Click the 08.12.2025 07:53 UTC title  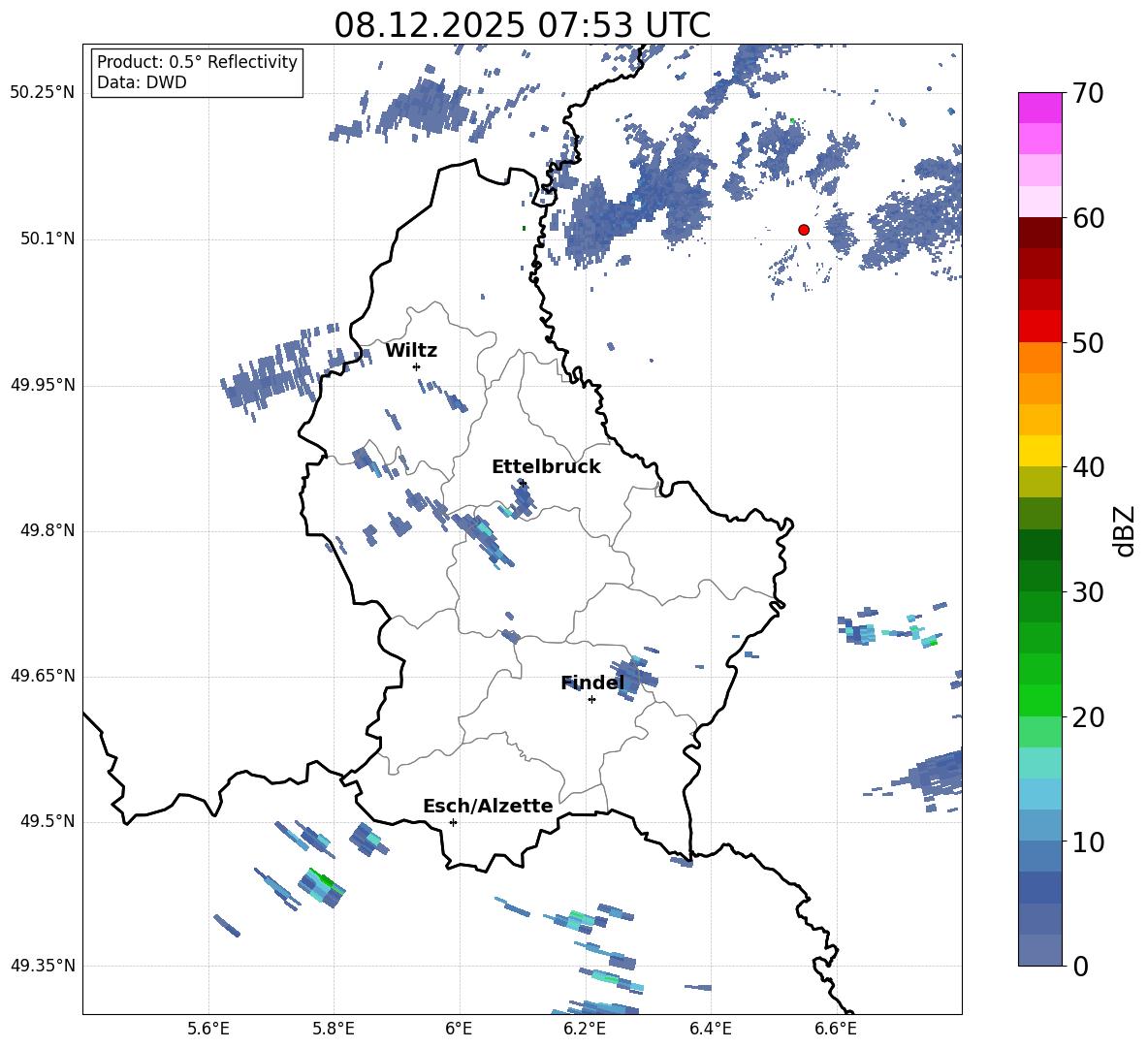click(x=522, y=25)
